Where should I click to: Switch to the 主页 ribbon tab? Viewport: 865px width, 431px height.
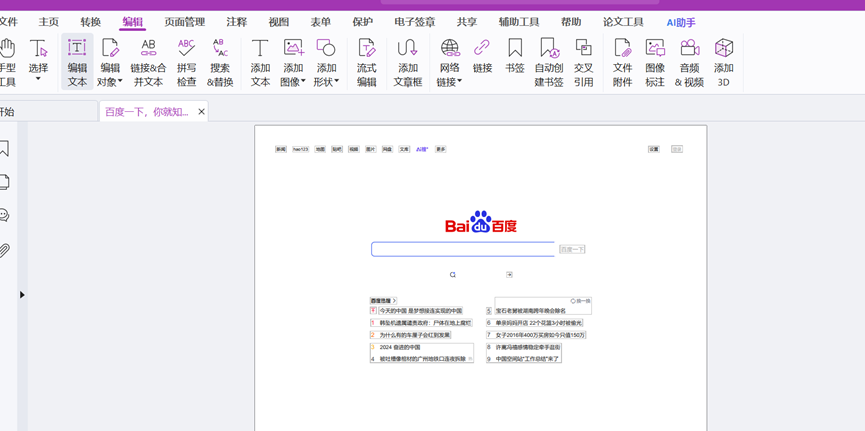click(49, 22)
